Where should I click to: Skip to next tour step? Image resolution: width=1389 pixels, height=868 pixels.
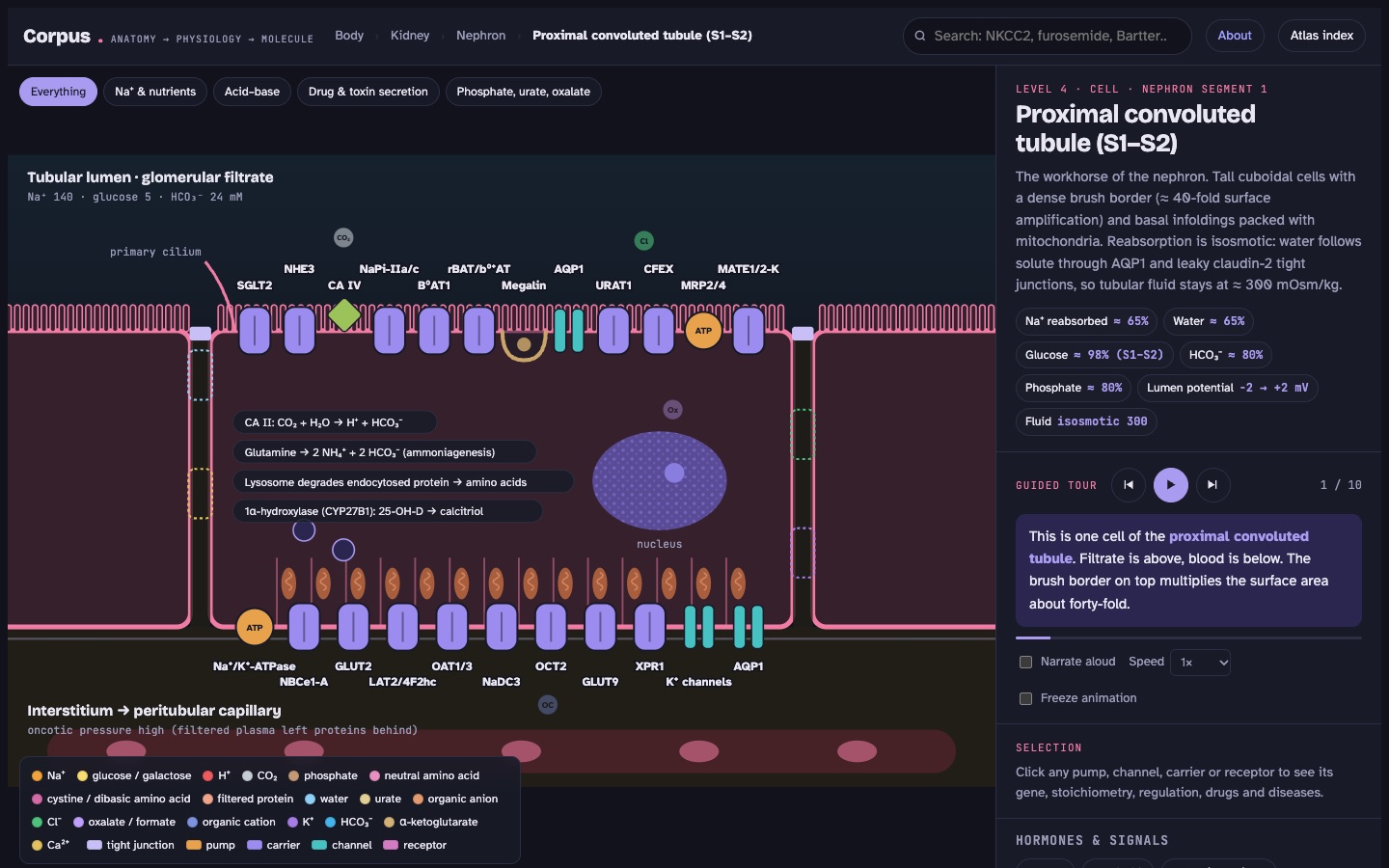click(1212, 485)
